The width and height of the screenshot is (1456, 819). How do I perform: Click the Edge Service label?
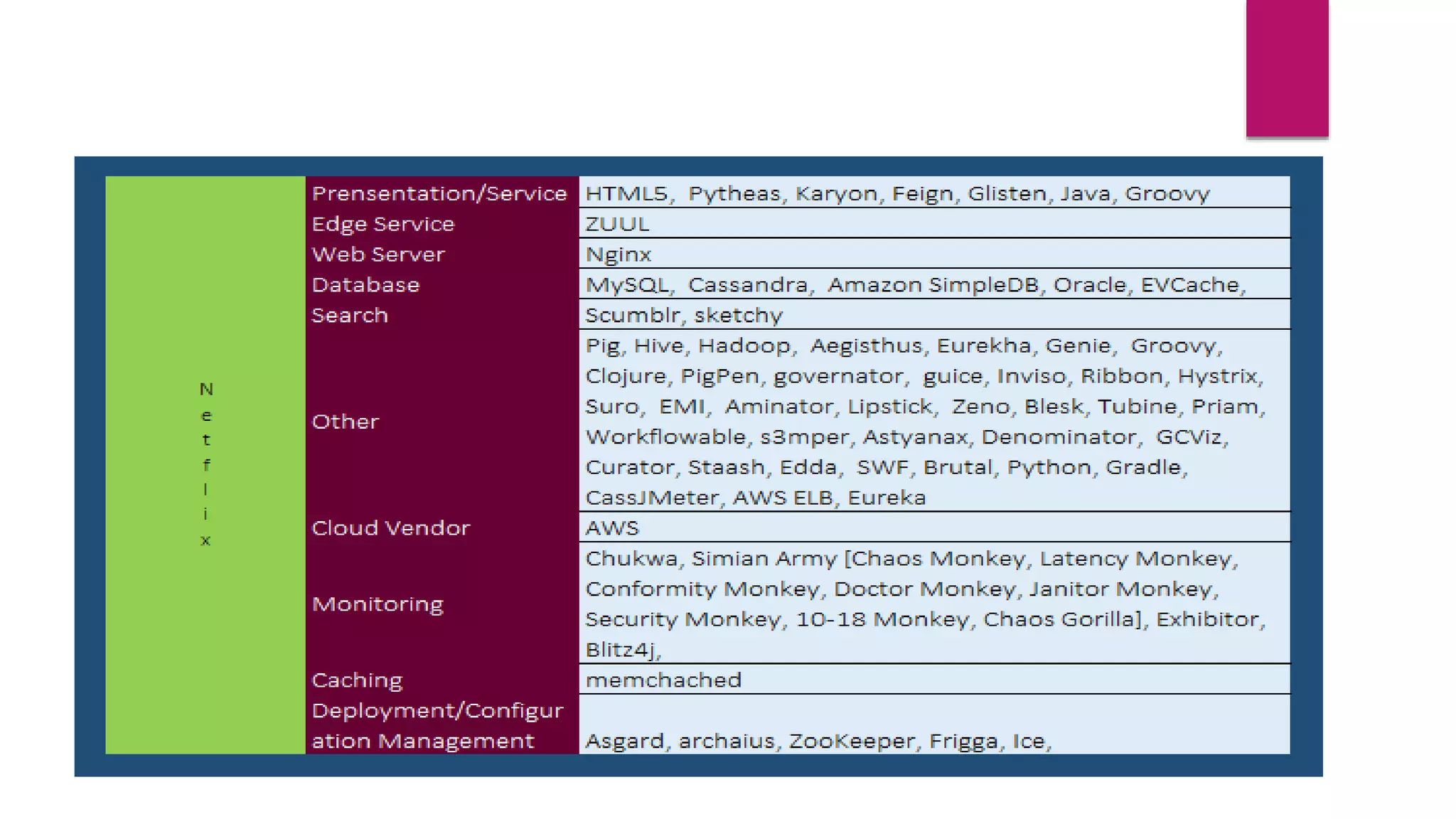pos(382,224)
